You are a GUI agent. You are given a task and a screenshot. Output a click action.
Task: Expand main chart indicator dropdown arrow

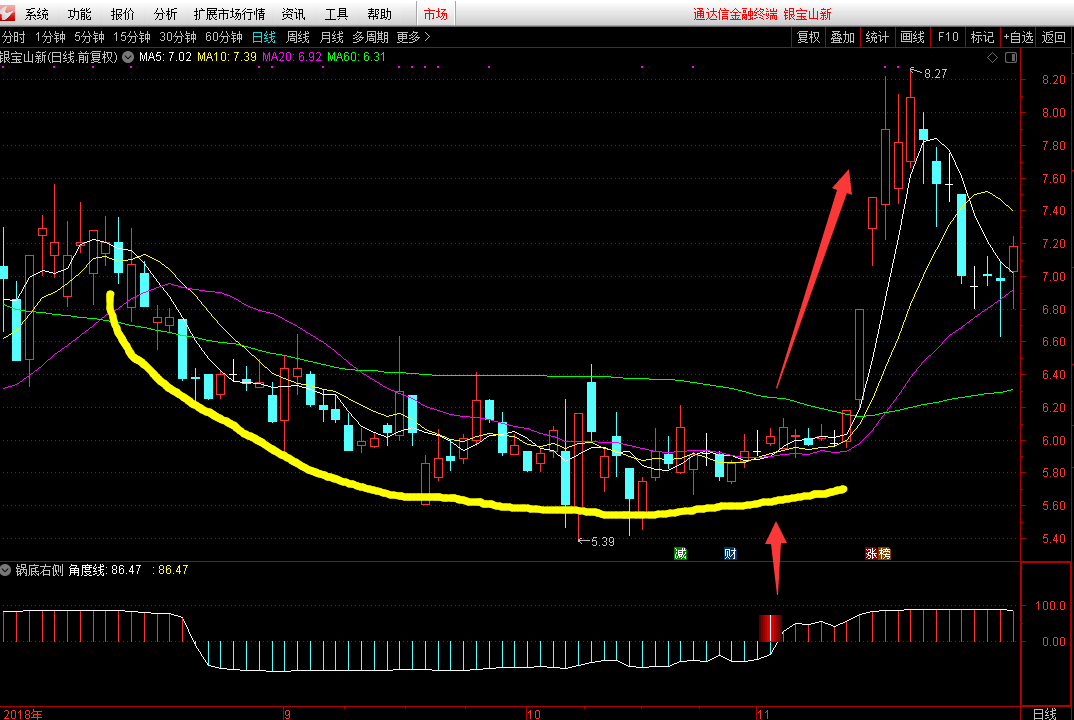(x=128, y=58)
